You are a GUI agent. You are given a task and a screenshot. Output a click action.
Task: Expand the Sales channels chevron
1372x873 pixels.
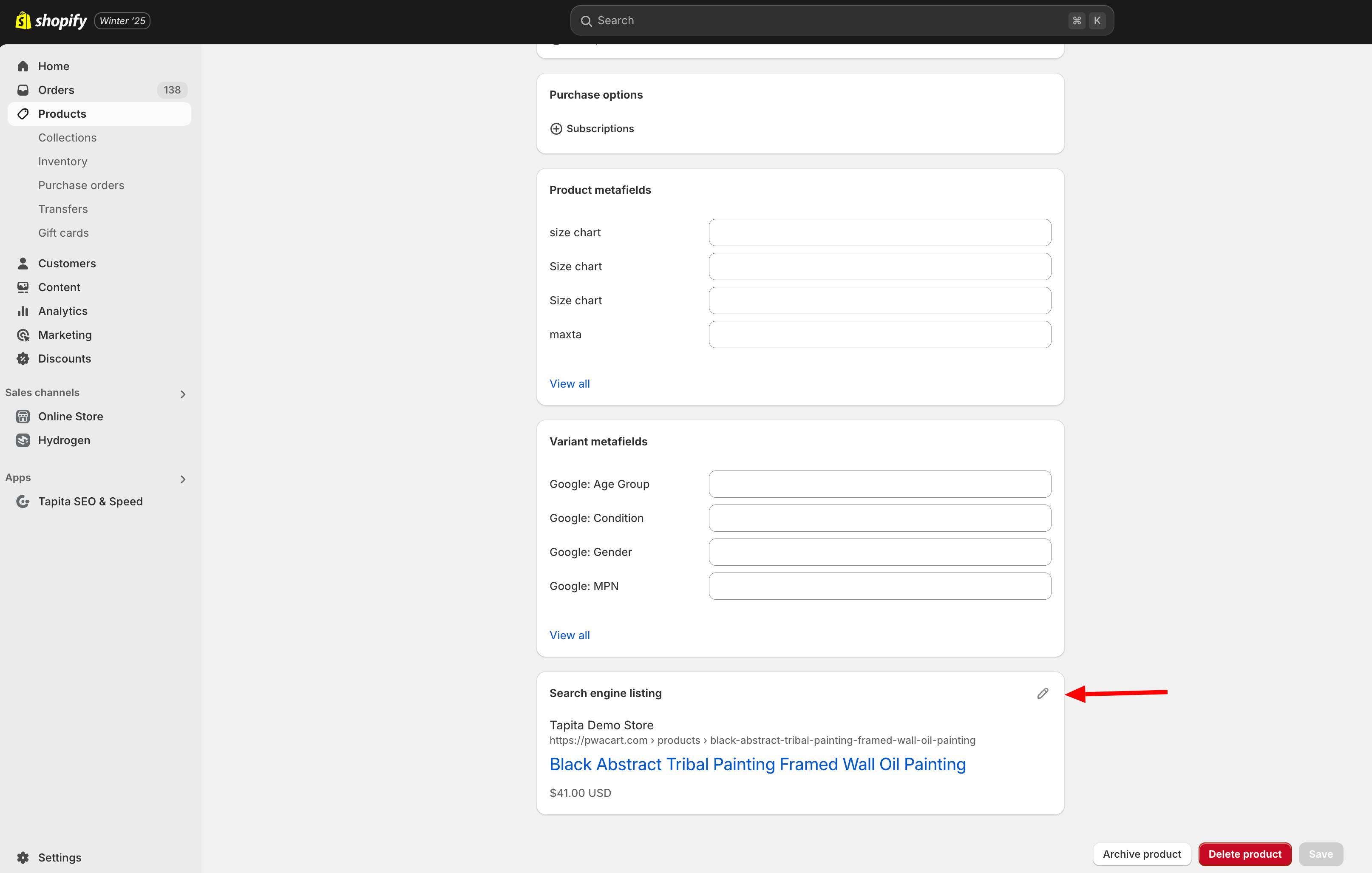[183, 394]
